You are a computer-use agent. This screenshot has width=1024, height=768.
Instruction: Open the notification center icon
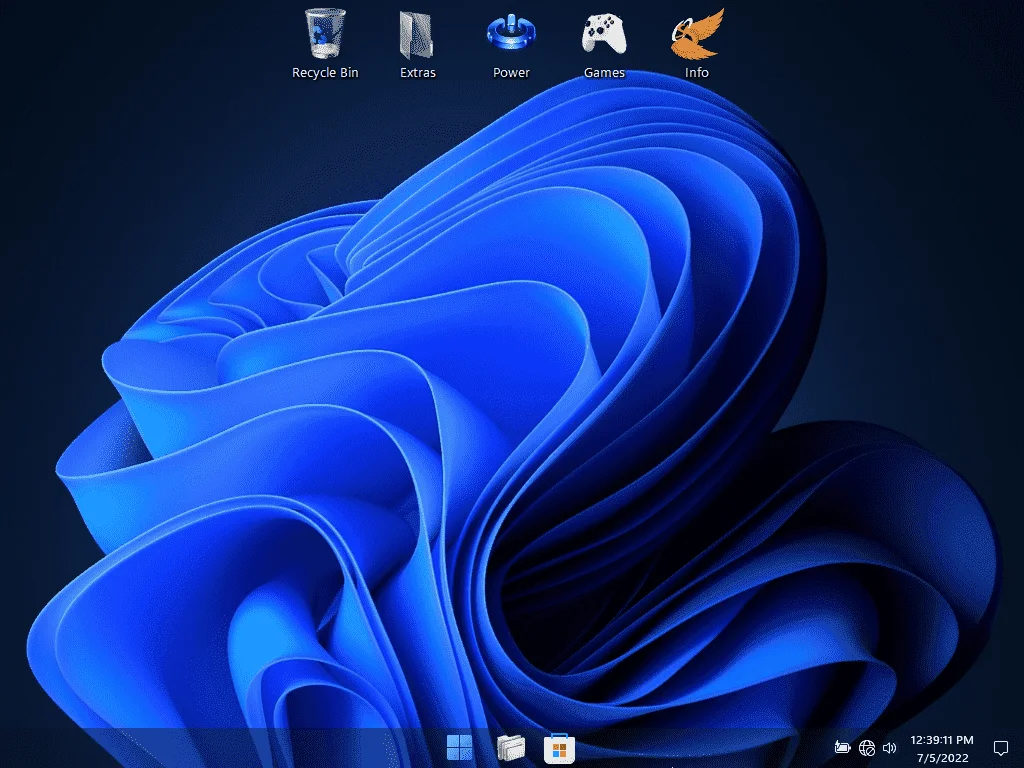tap(1000, 748)
